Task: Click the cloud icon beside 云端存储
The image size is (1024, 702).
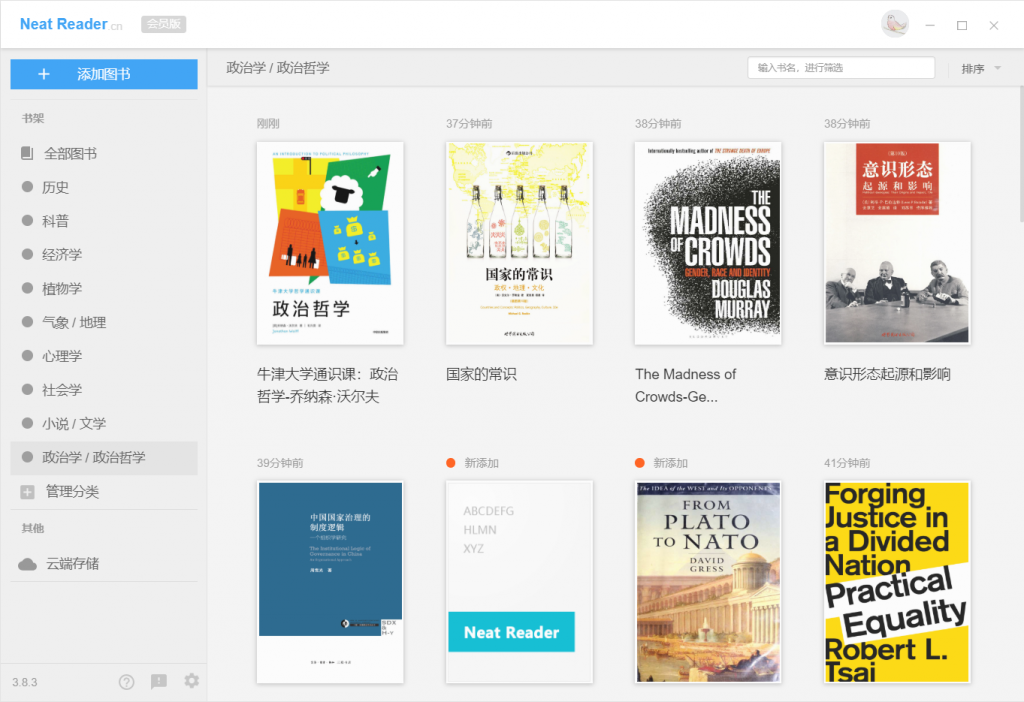Action: tap(27, 564)
